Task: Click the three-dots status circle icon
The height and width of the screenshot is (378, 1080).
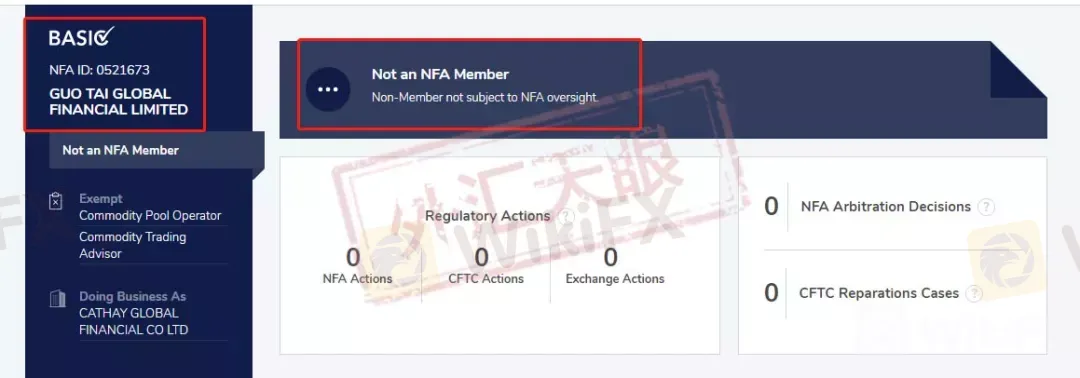Action: click(x=328, y=90)
